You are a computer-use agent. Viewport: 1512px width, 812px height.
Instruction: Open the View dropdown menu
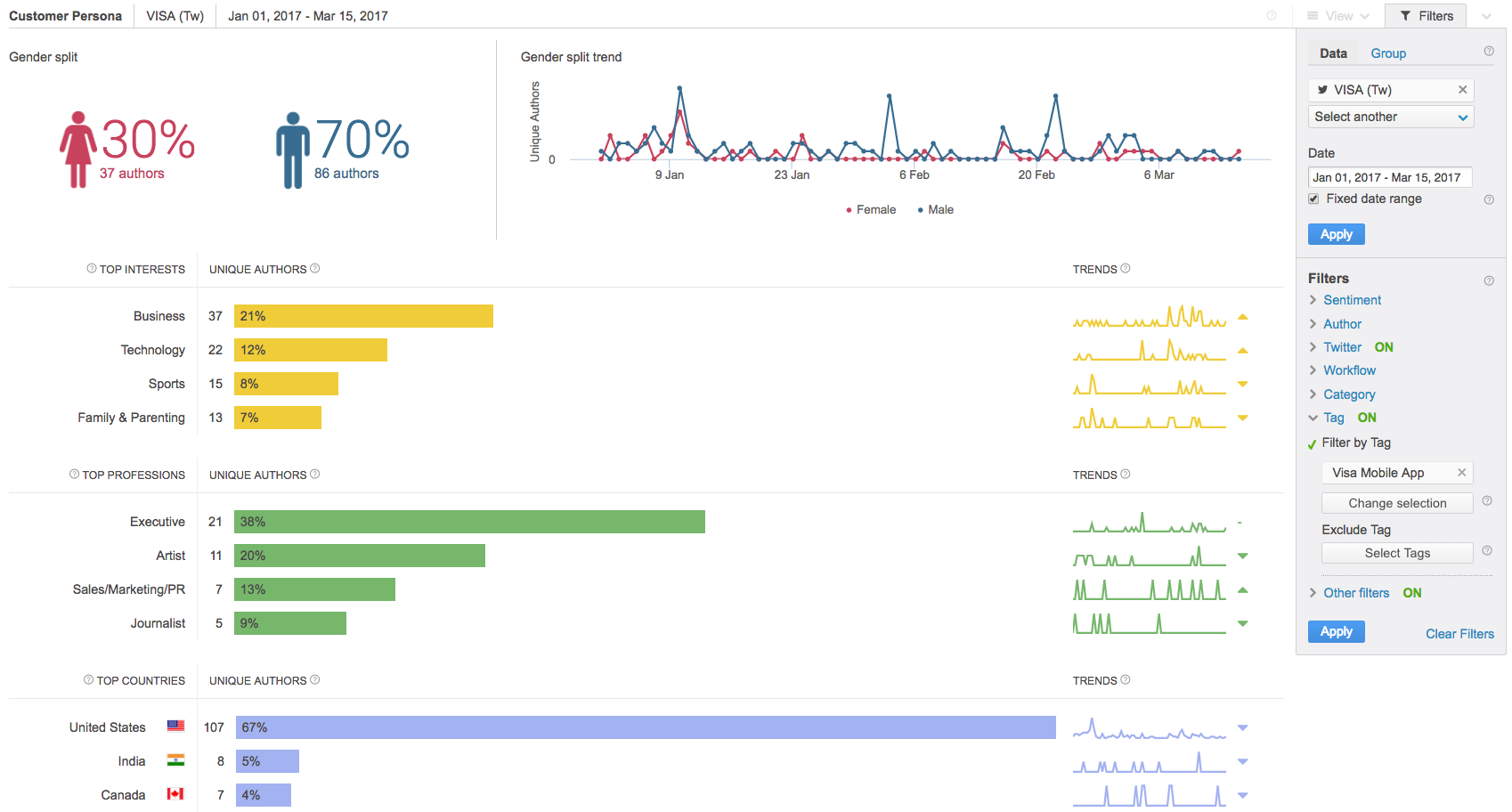[x=1338, y=16]
